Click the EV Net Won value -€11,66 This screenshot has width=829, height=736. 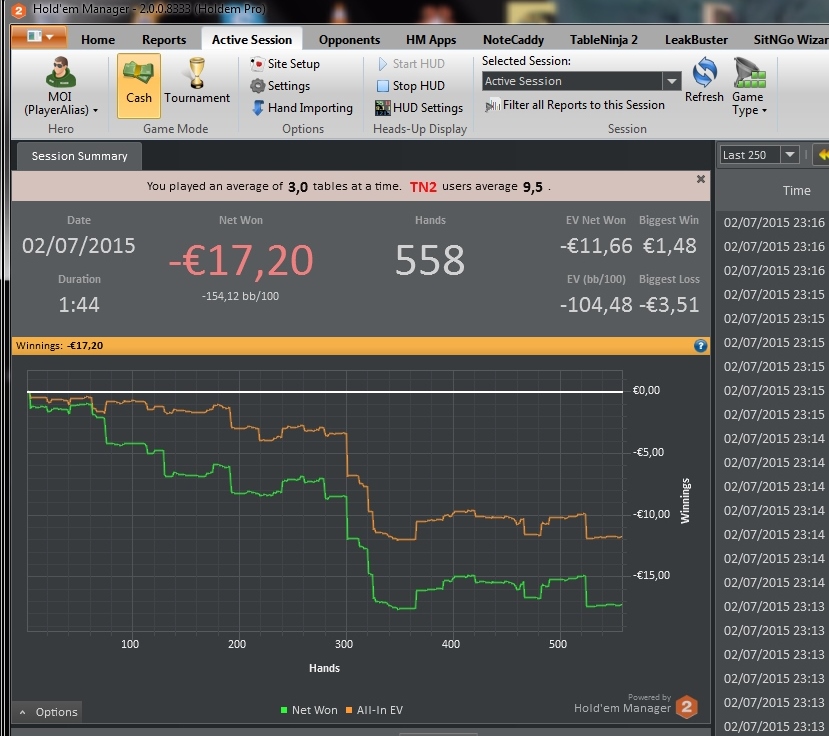click(x=596, y=246)
